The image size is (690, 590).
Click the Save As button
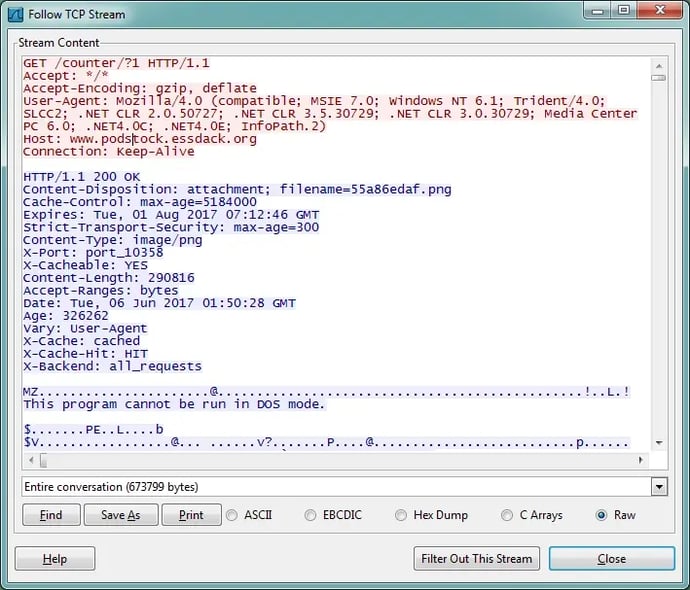pos(121,515)
